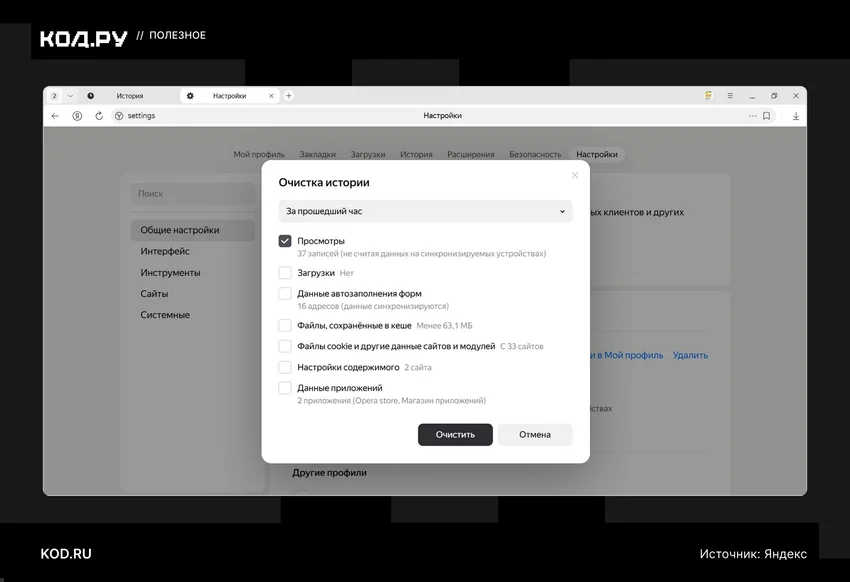The height and width of the screenshot is (582, 850).
Task: Open downloads with the download arrow icon
Action: [x=796, y=116]
